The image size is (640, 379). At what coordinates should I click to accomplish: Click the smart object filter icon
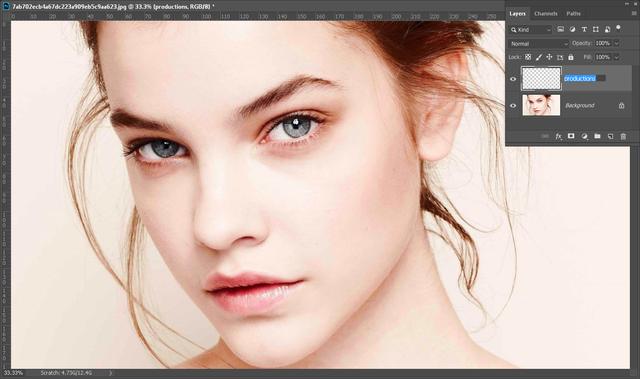tap(607, 29)
